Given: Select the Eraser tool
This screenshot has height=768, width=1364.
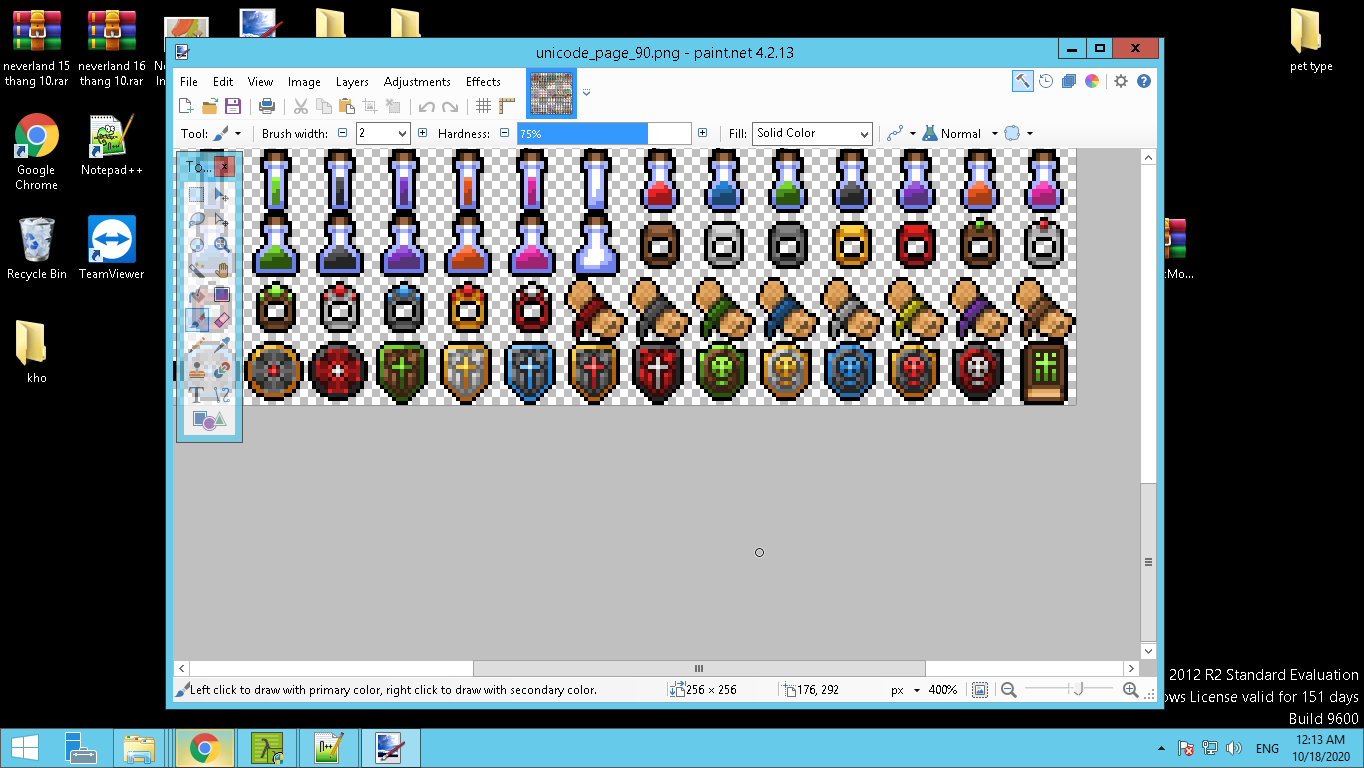Looking at the screenshot, I should coord(221,319).
